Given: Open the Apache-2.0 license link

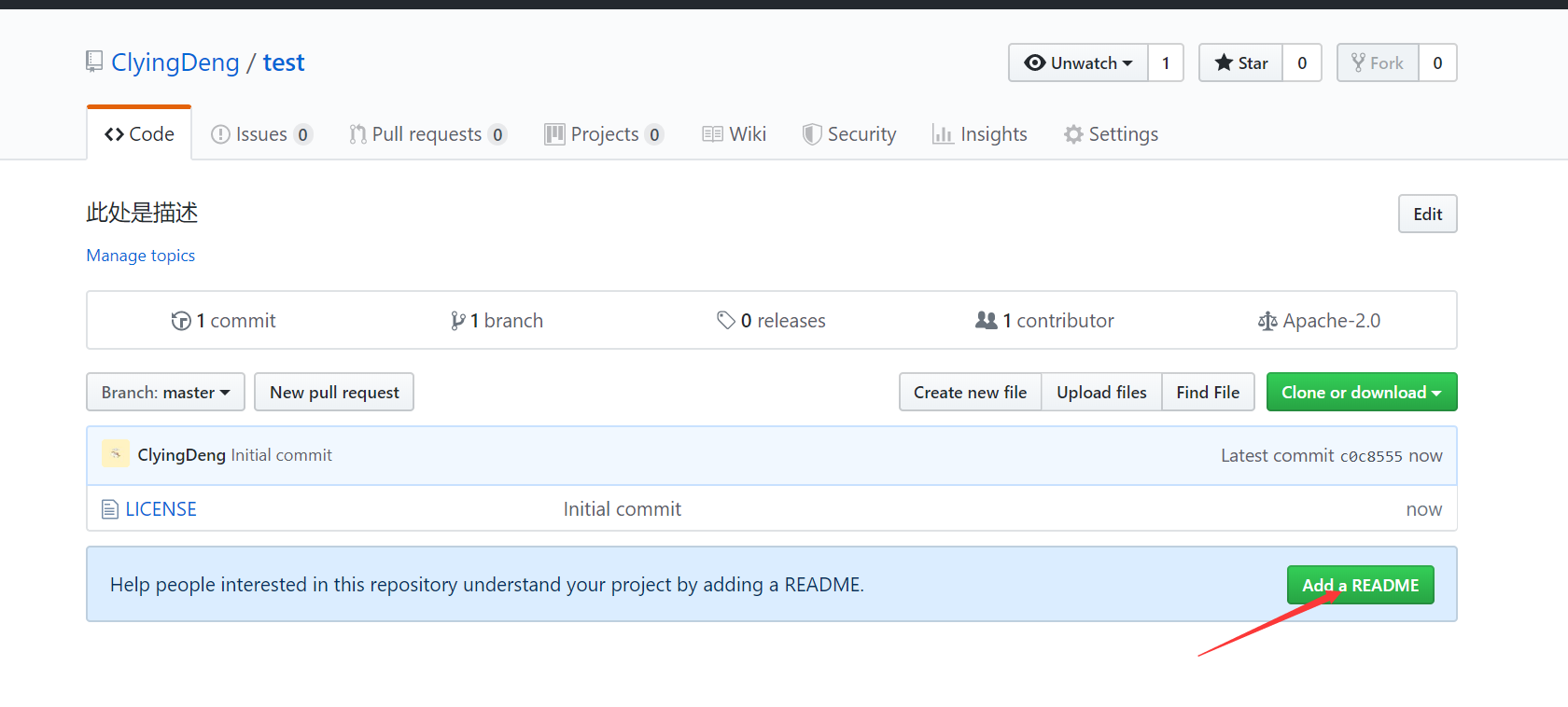Looking at the screenshot, I should [x=1319, y=321].
